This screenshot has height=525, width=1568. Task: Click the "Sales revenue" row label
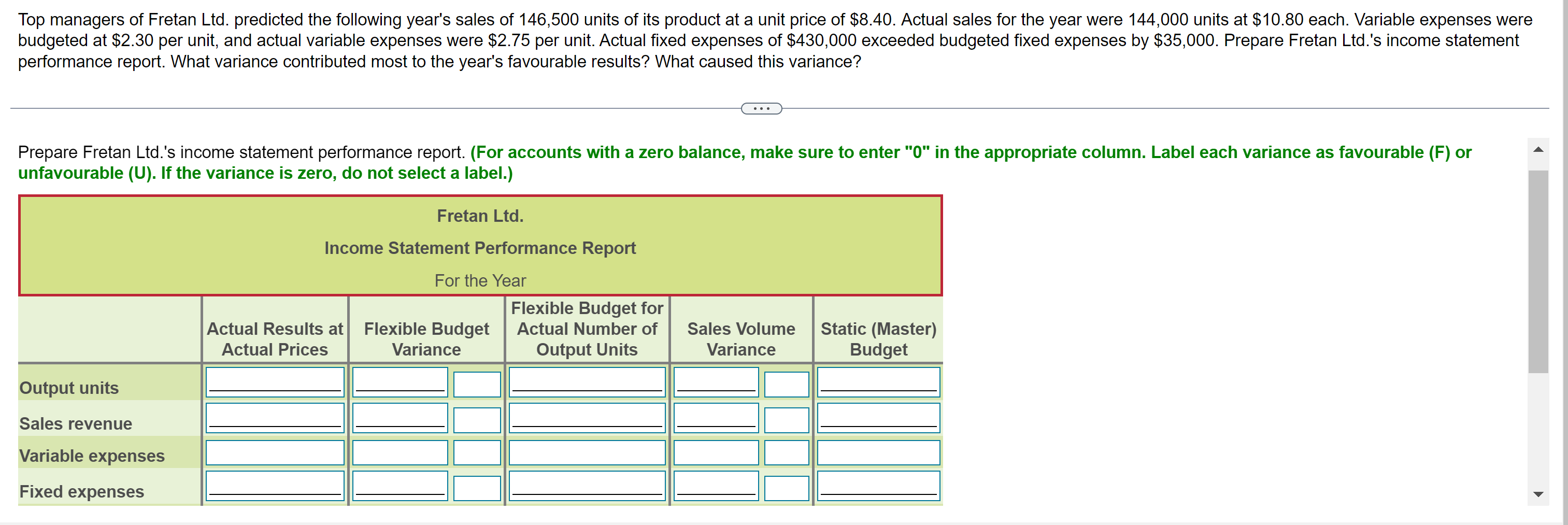tap(76, 424)
